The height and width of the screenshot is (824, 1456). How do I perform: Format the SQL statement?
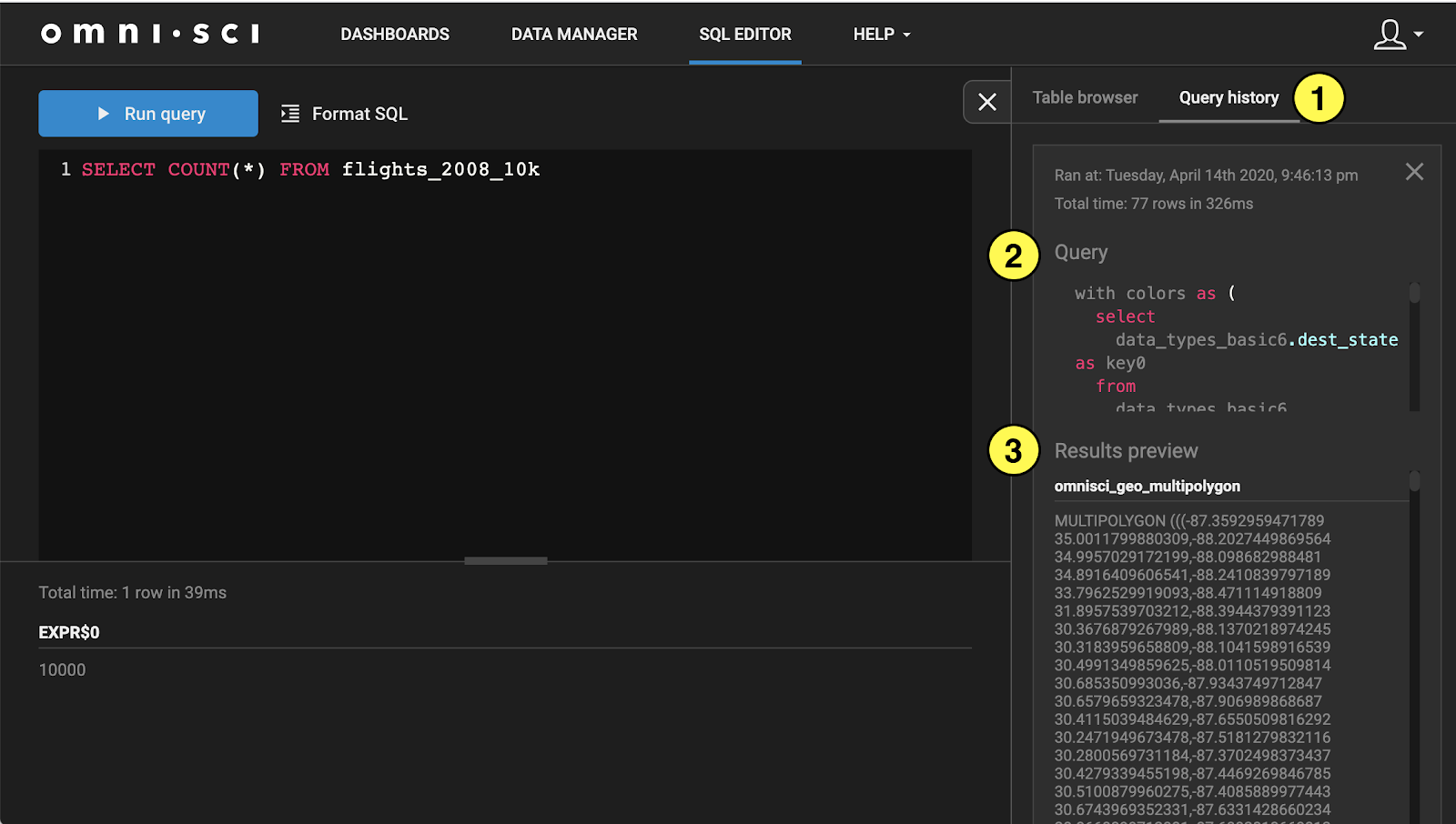point(344,114)
